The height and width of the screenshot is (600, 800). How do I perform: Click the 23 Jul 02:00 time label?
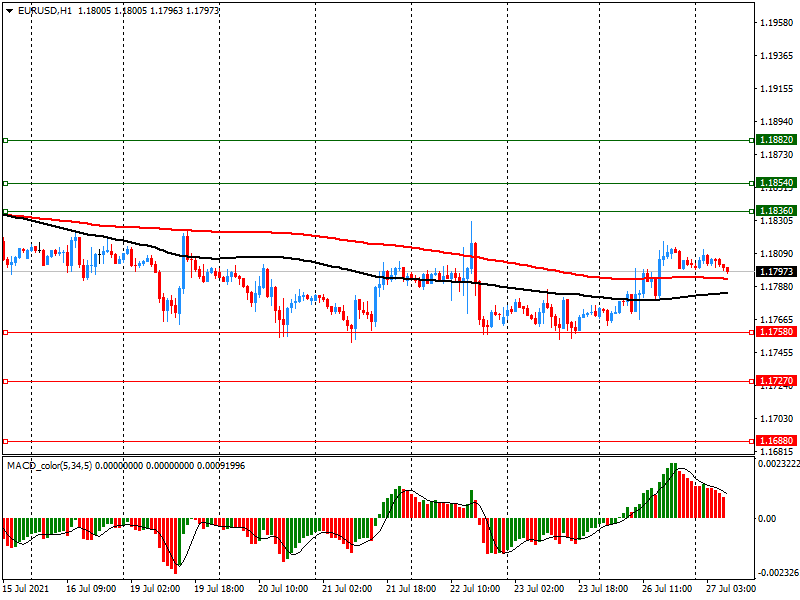539,589
